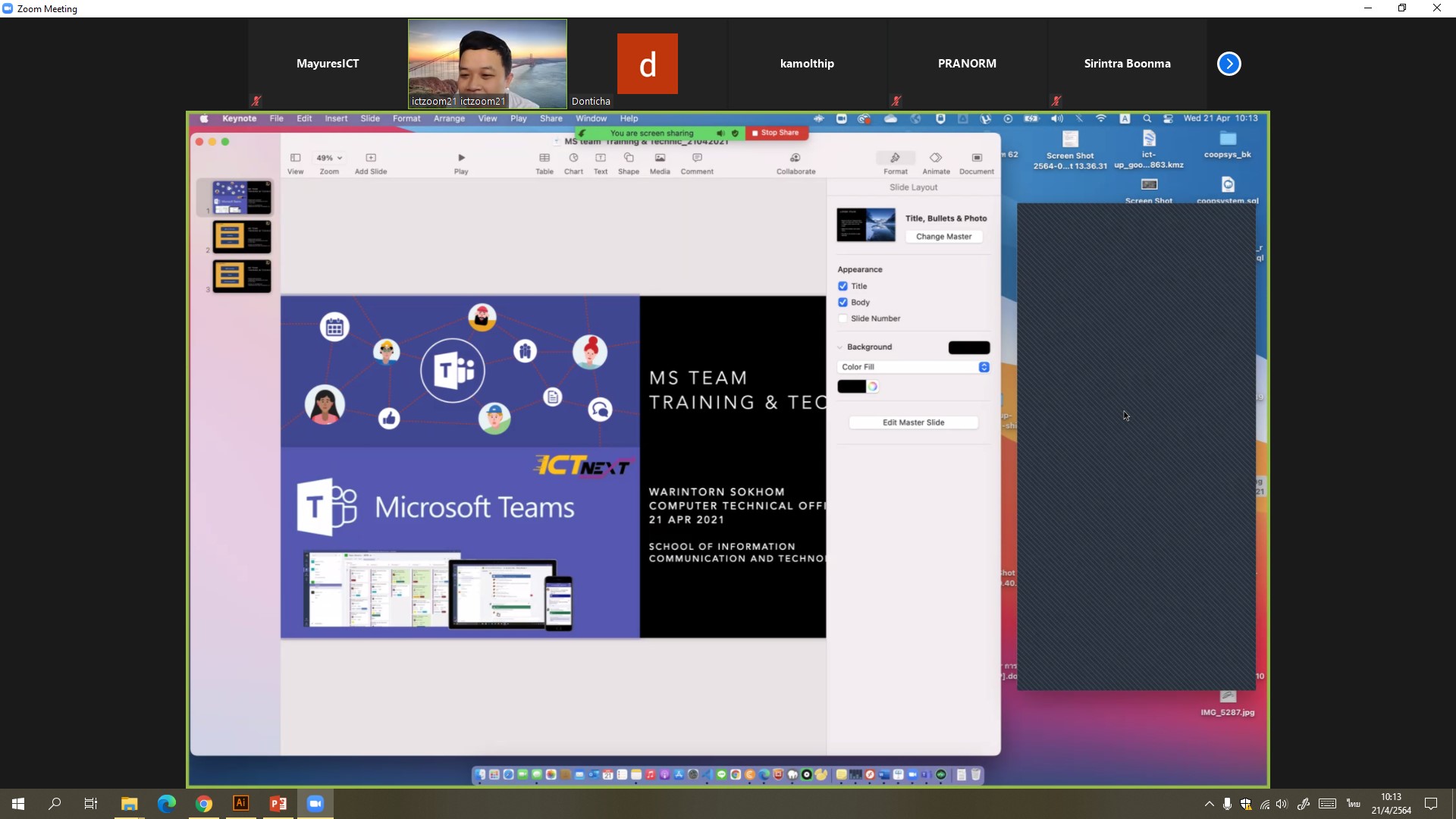Click the Donticha participant tile

click(x=648, y=64)
